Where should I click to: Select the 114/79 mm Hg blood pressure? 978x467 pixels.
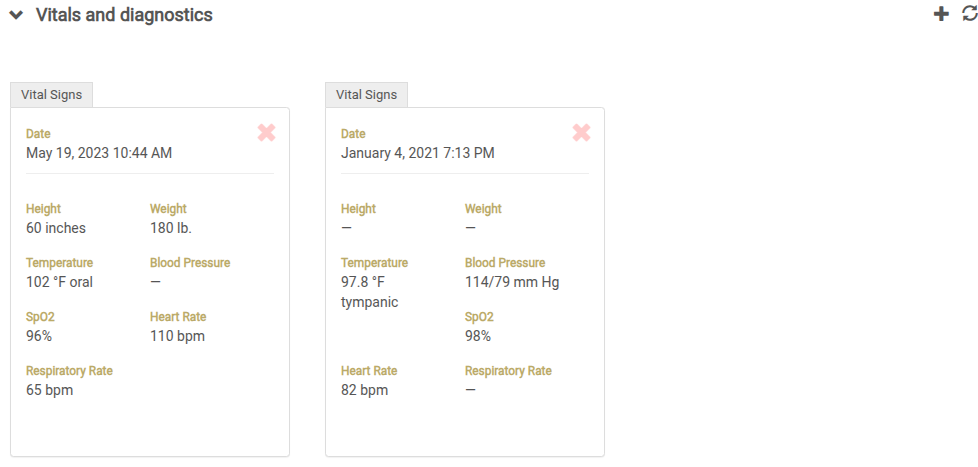click(x=512, y=282)
